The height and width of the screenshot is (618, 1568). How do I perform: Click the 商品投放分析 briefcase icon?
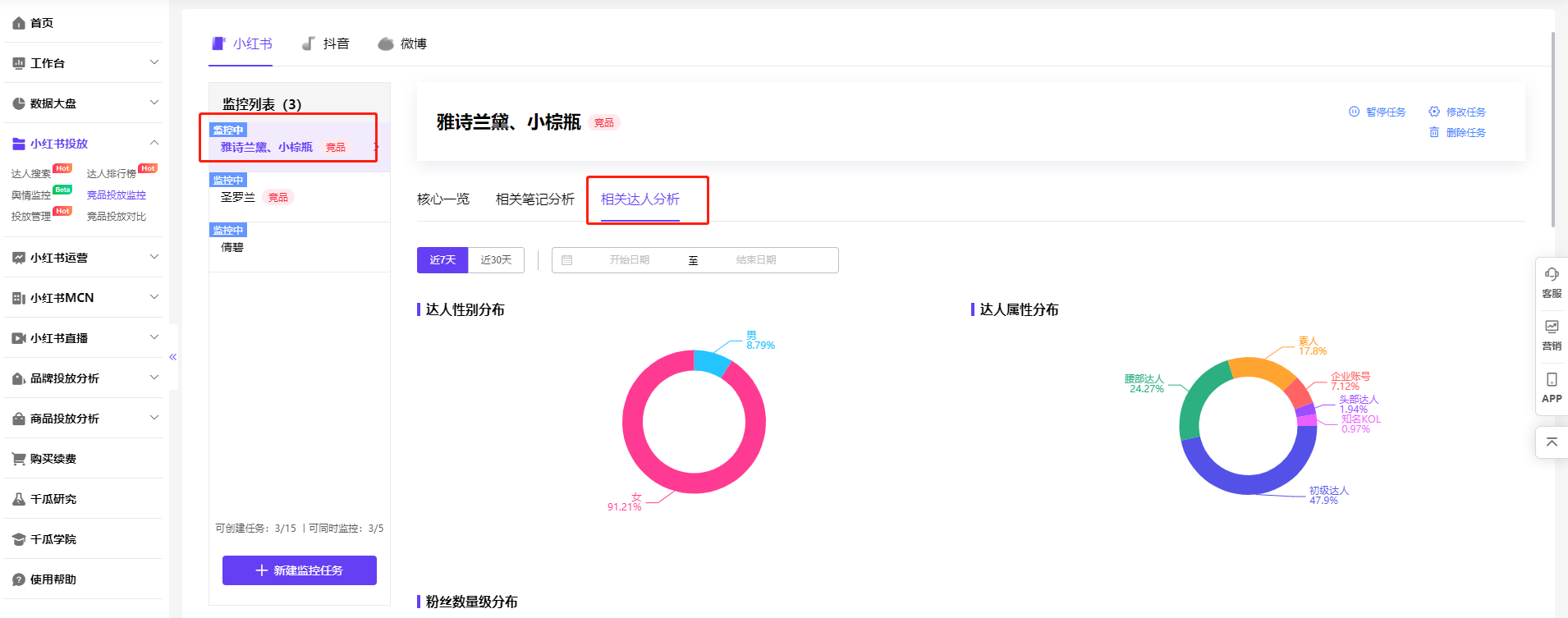[x=19, y=419]
